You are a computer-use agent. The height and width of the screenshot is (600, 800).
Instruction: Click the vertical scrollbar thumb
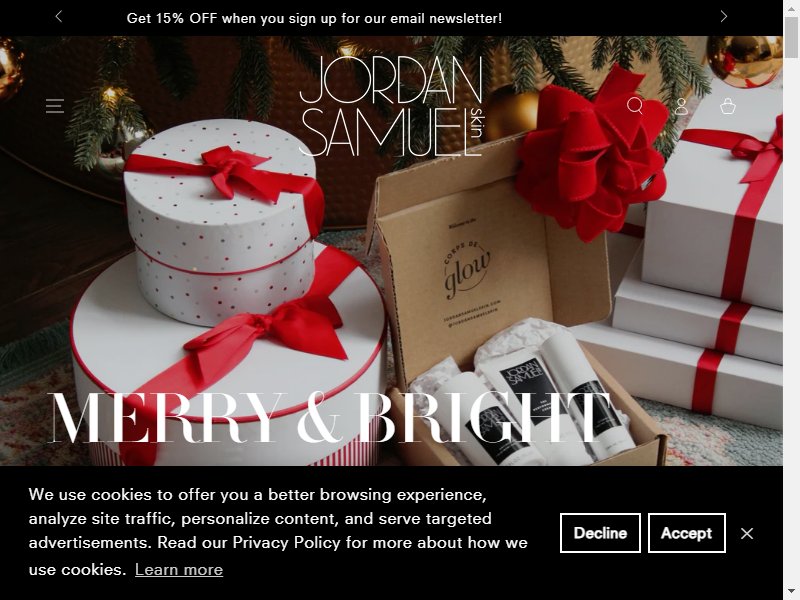tap(791, 37)
